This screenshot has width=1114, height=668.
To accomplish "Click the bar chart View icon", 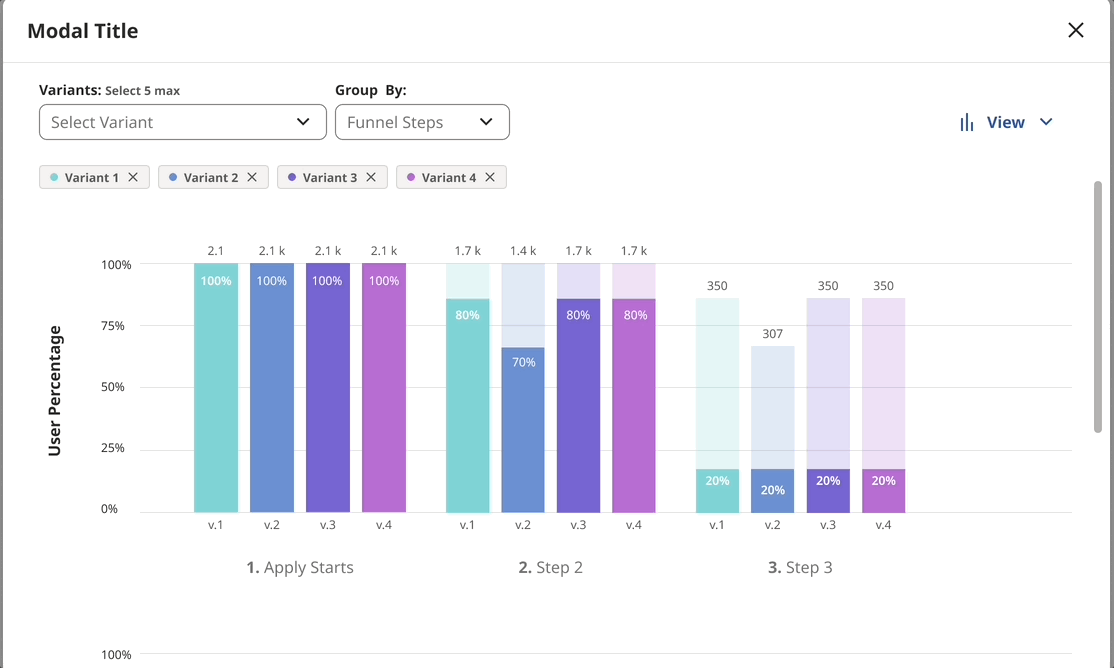I will pyautogui.click(x=967, y=122).
